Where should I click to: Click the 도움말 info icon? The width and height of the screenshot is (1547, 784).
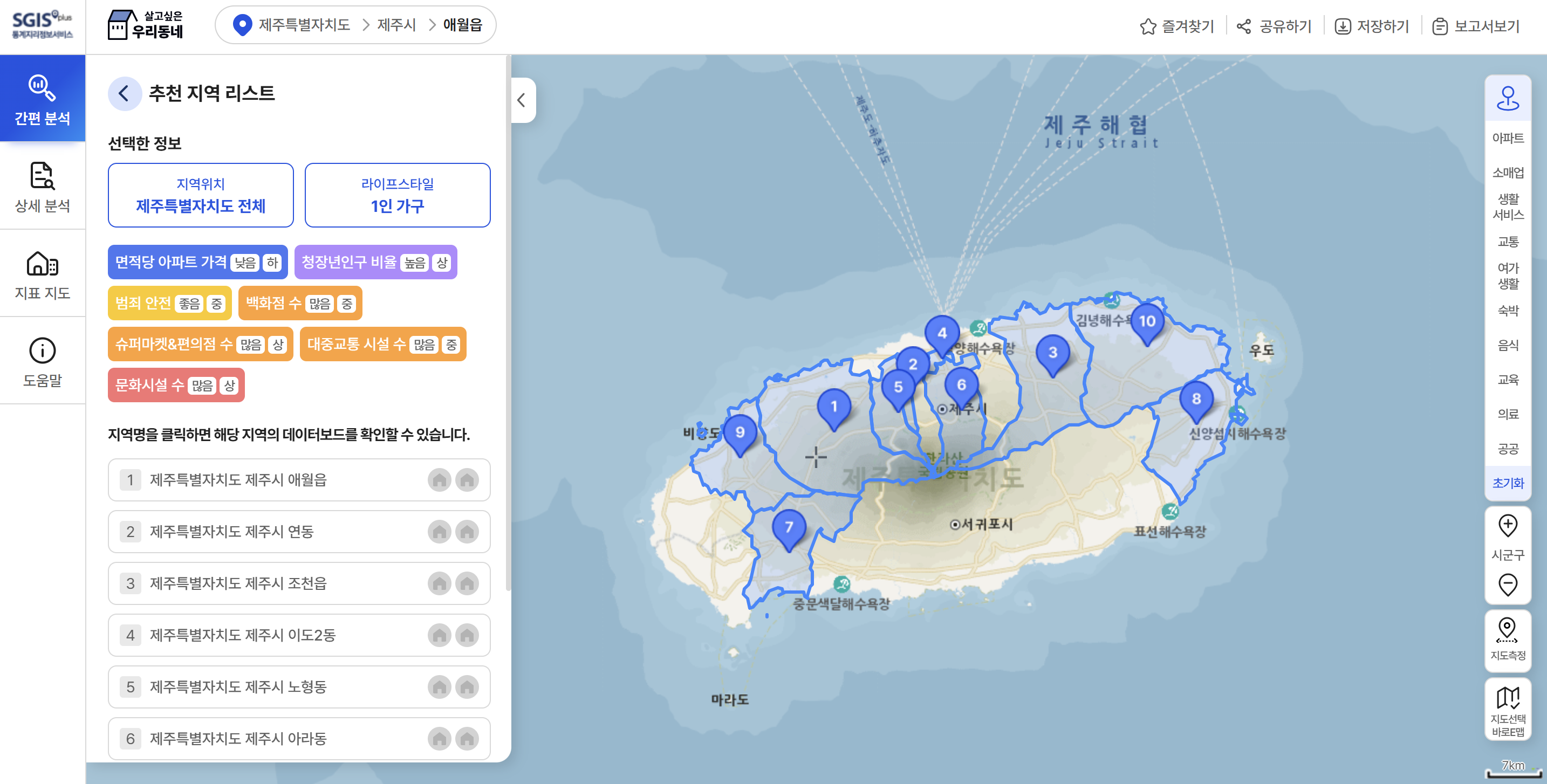tap(42, 350)
